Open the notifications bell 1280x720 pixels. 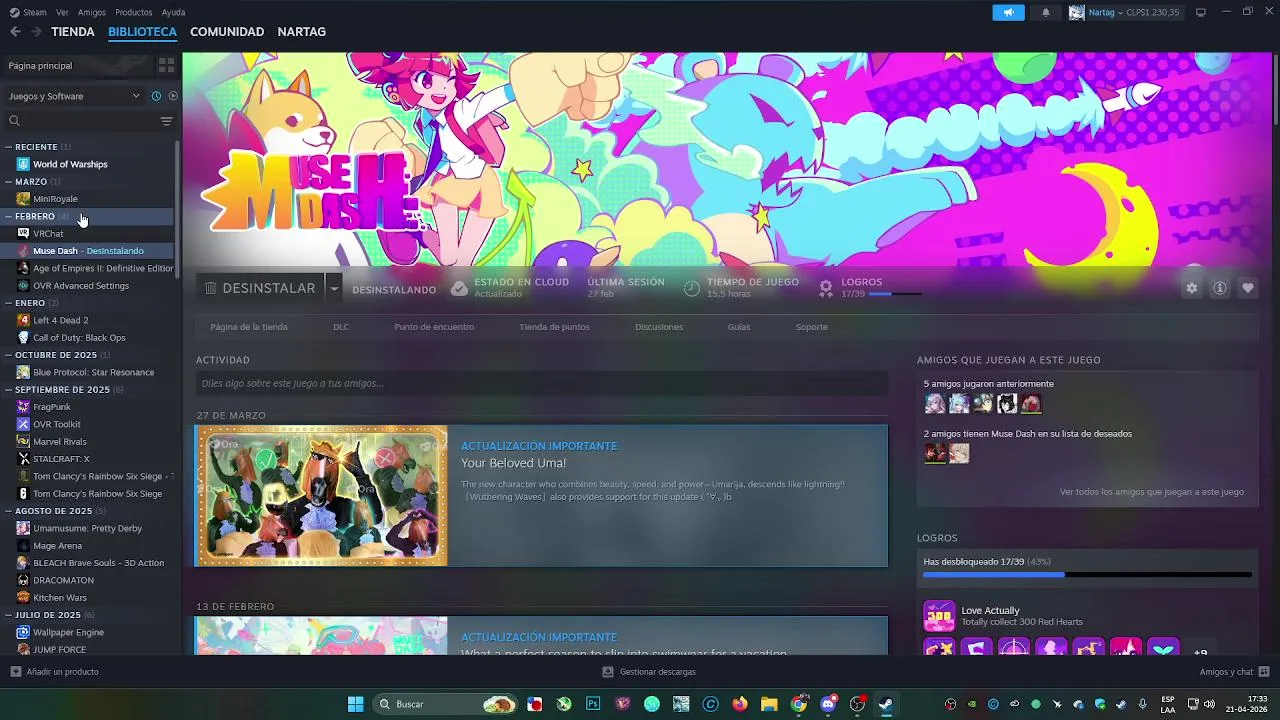coord(1046,12)
